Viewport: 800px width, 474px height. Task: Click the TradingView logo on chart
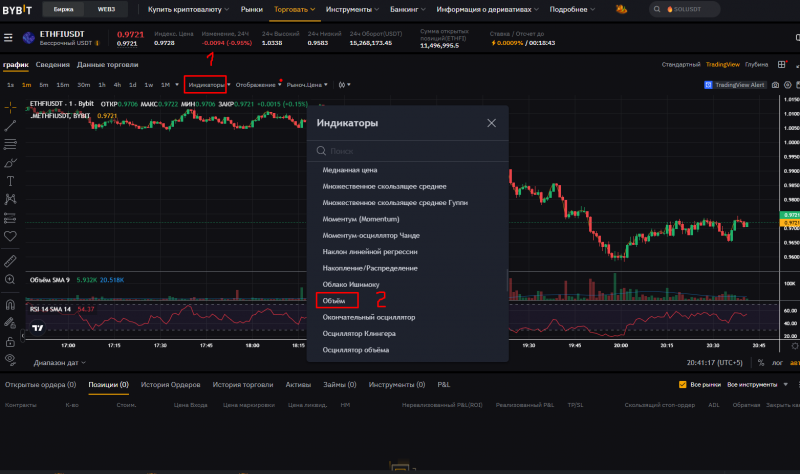pos(38,328)
